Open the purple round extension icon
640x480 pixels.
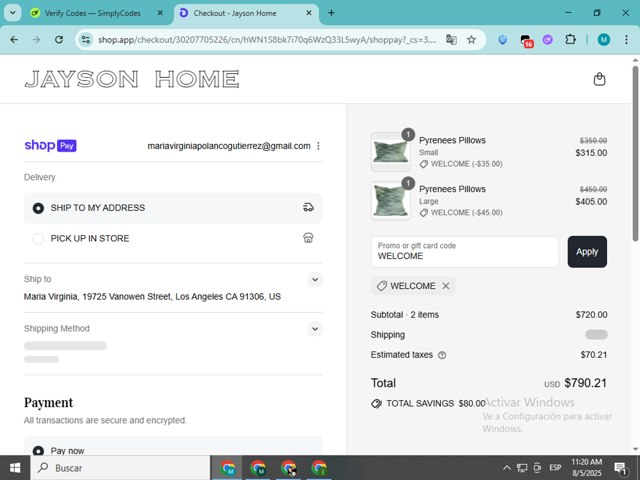point(548,40)
